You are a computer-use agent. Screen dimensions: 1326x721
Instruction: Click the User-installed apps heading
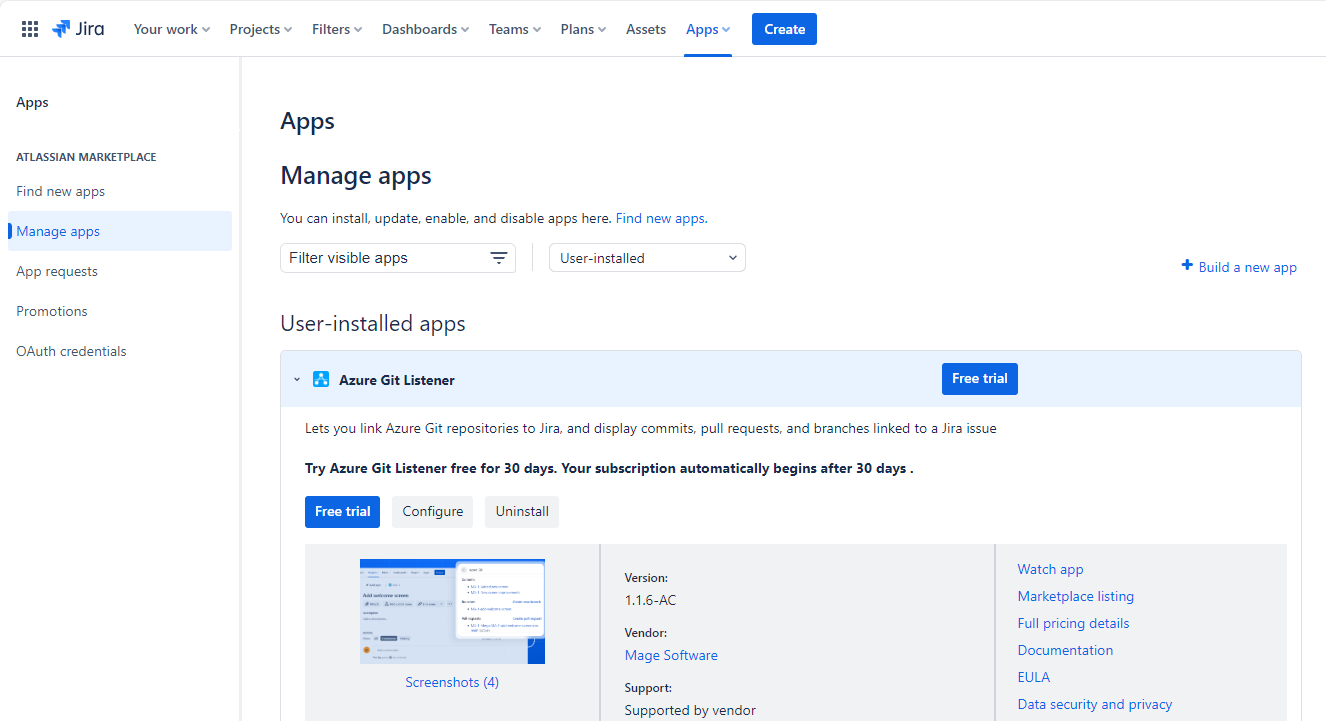(x=373, y=323)
